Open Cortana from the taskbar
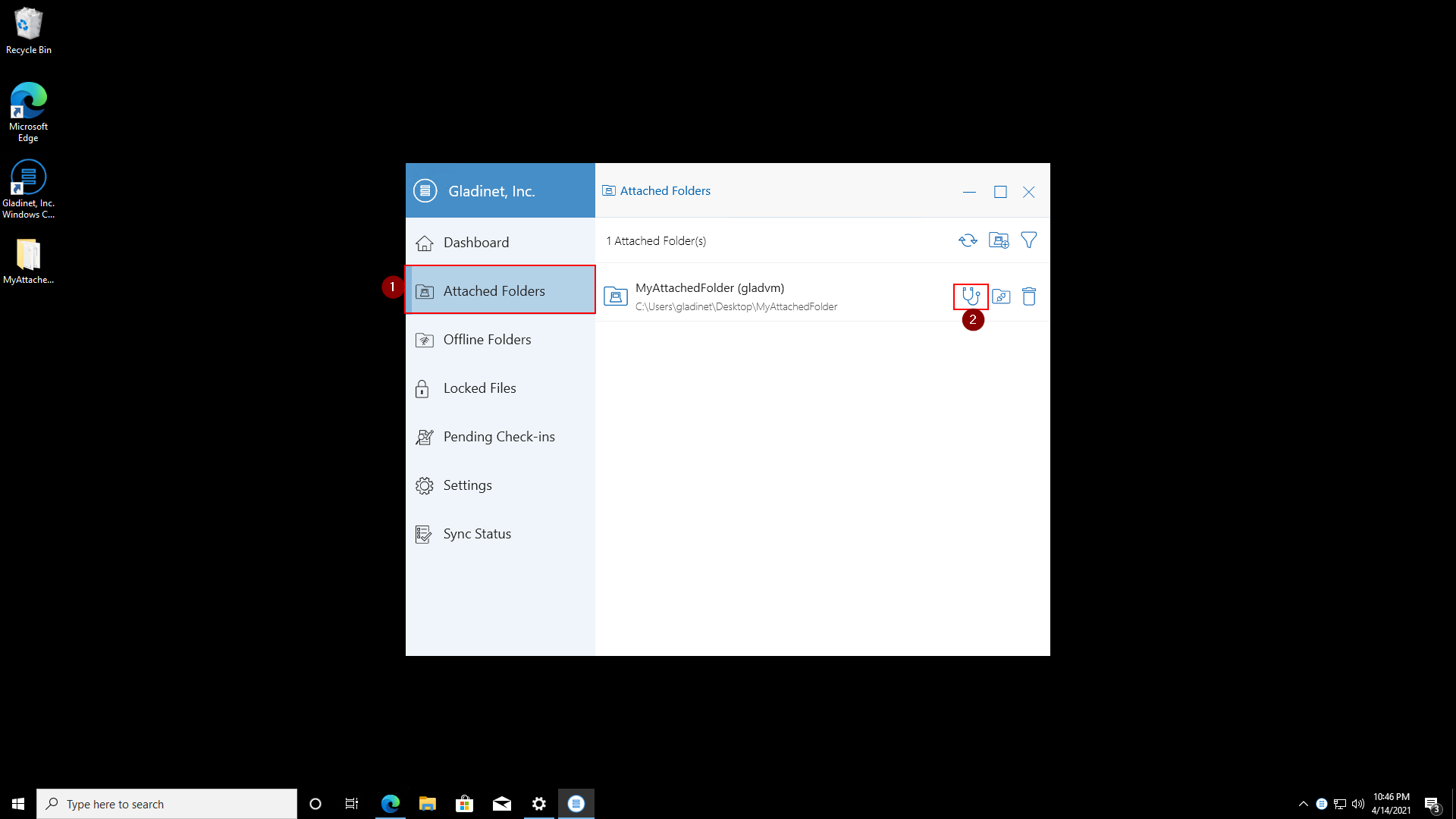The width and height of the screenshot is (1456, 819). [x=315, y=804]
